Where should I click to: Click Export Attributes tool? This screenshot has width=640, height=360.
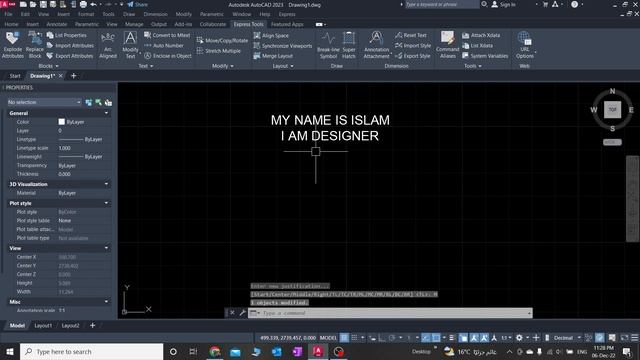pos(70,56)
